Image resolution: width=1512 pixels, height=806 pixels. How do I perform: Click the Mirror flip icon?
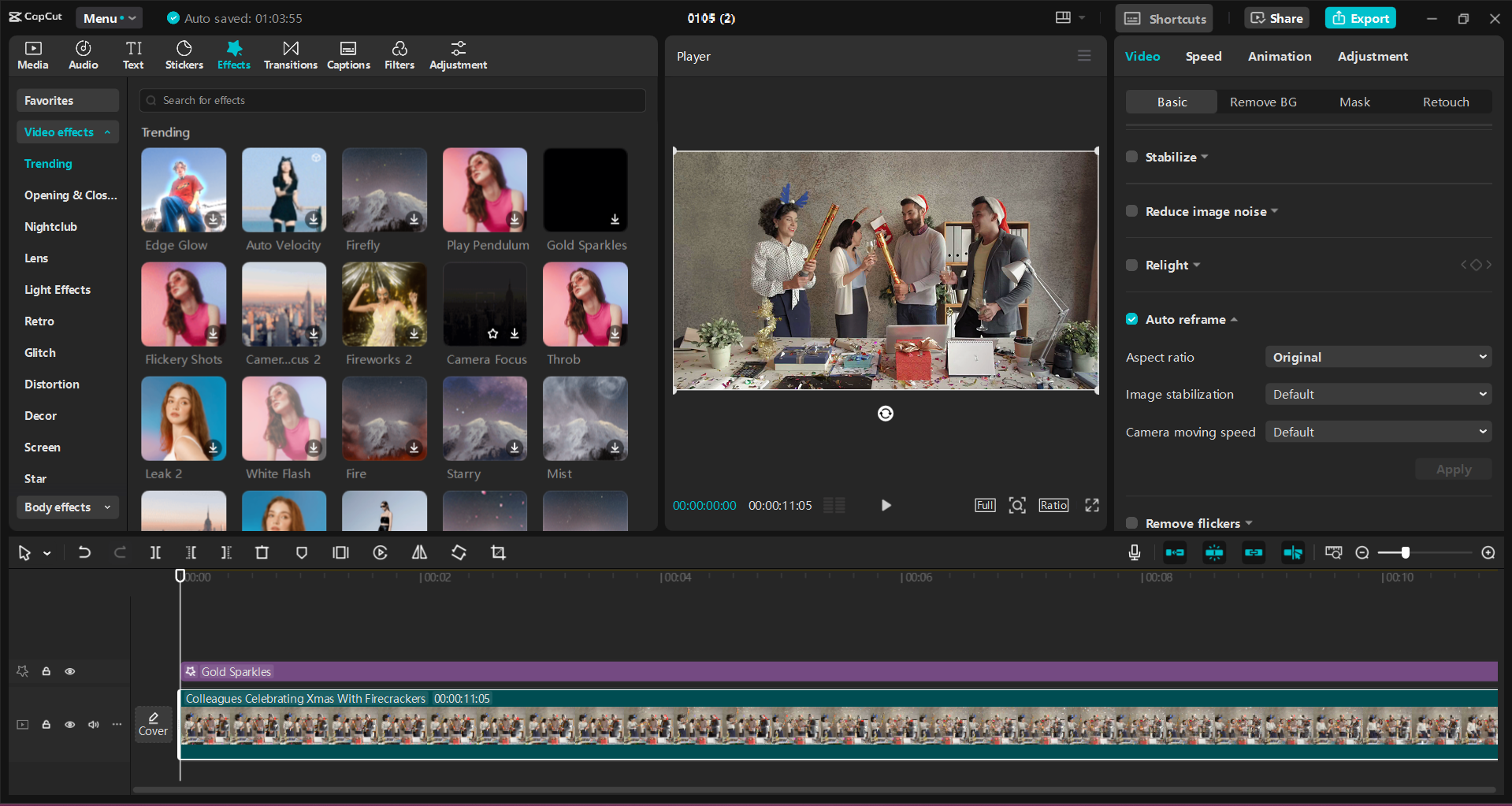tap(419, 552)
